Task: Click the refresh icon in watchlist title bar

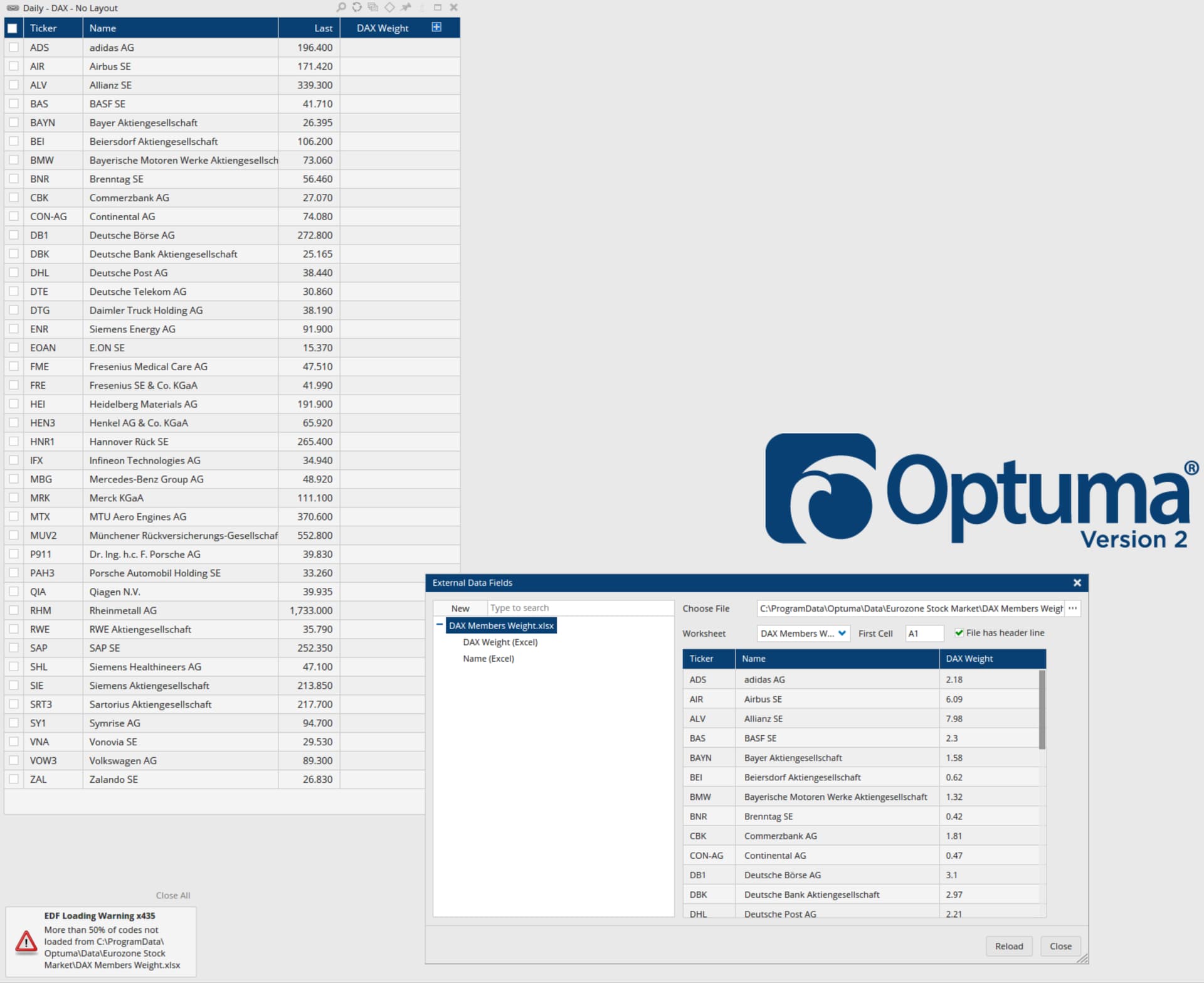Action: (x=357, y=8)
